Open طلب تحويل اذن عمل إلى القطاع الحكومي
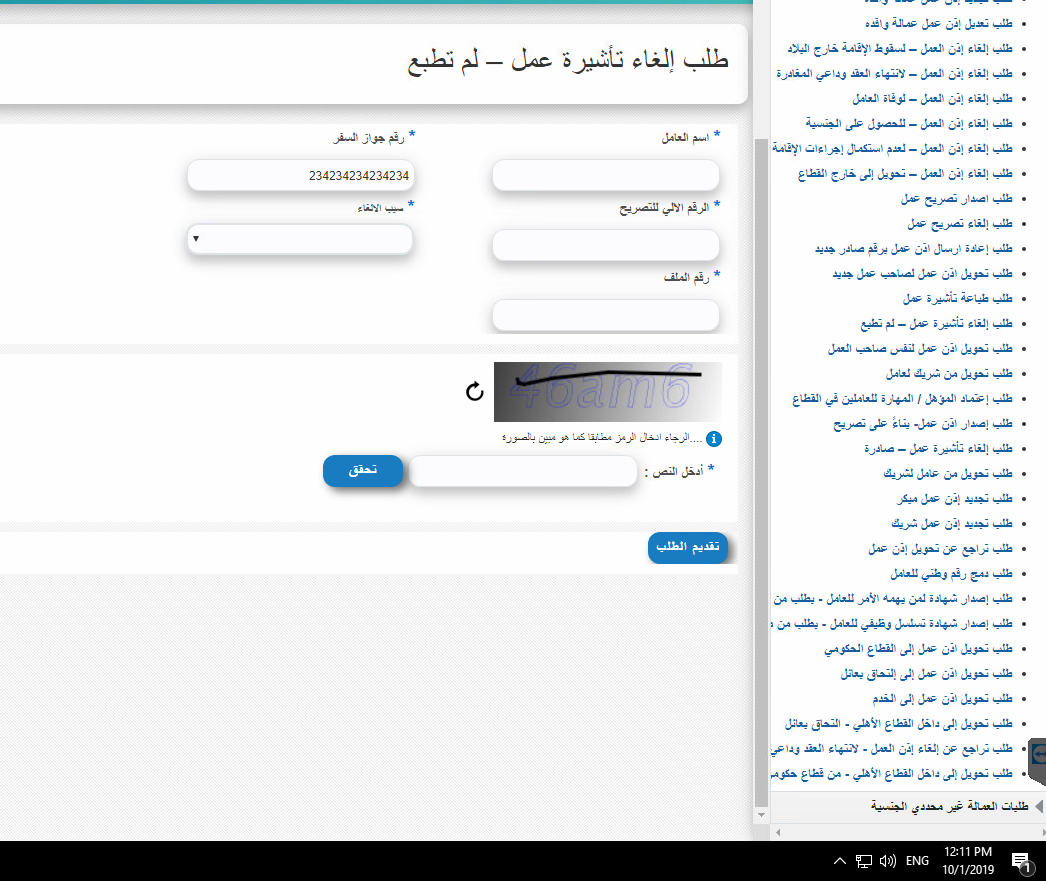 (919, 649)
